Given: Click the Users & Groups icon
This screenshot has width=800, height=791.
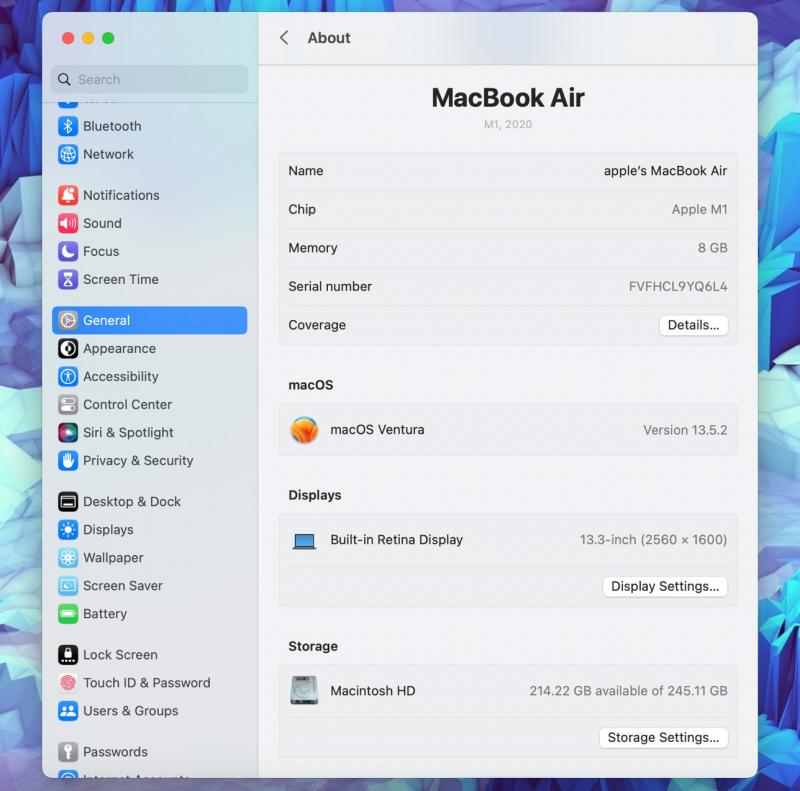Looking at the screenshot, I should (68, 711).
